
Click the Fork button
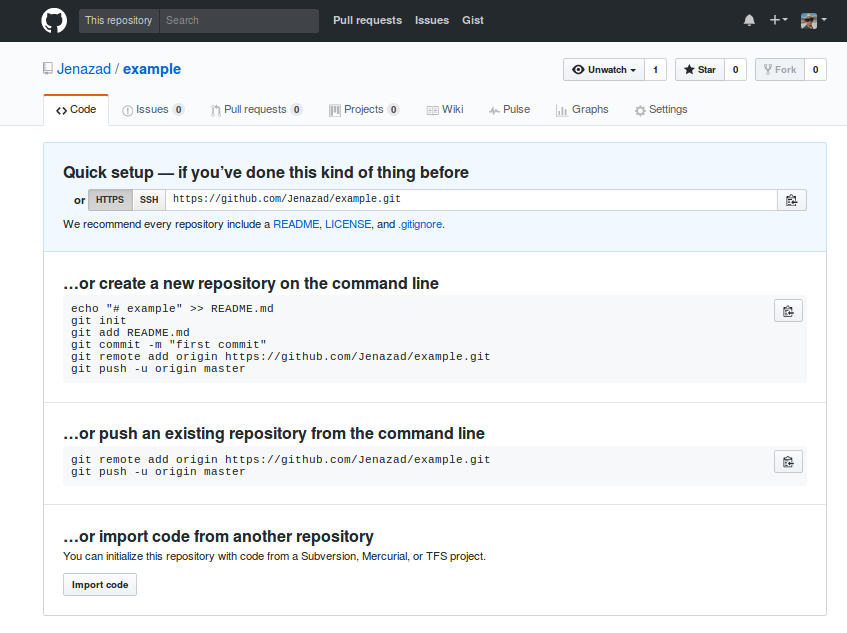(x=779, y=70)
